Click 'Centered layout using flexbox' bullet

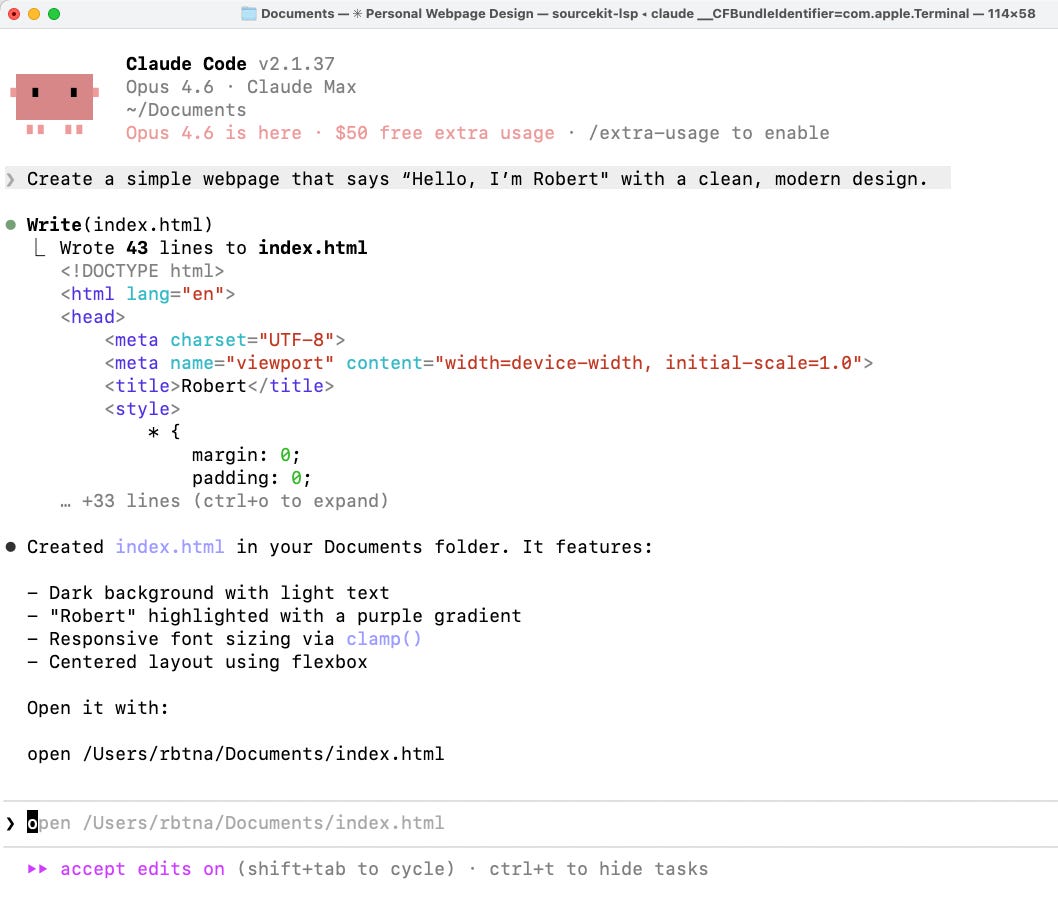(197, 662)
